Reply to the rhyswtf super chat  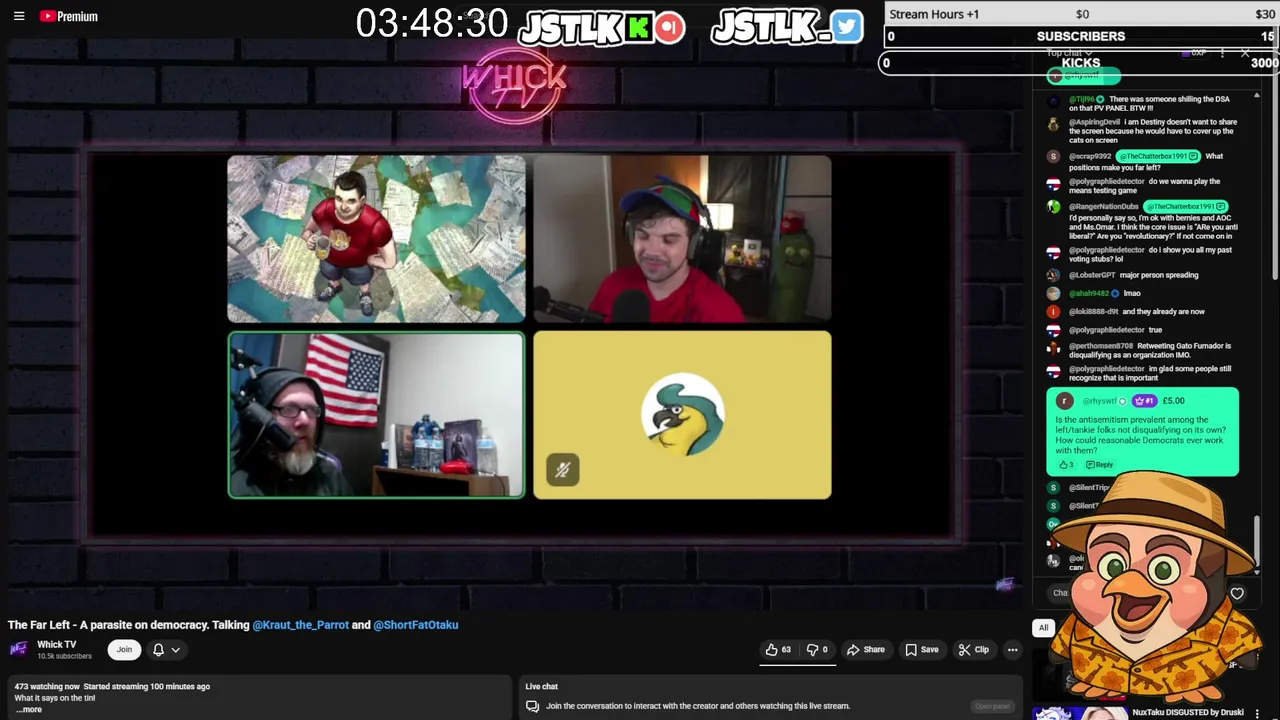[x=1099, y=465]
